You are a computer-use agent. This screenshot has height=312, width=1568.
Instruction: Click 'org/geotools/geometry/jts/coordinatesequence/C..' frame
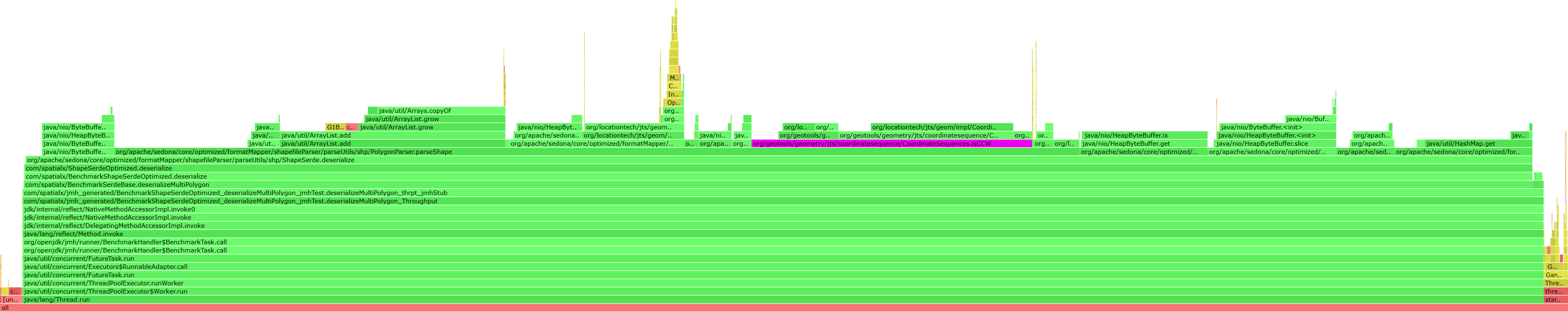[925, 135]
